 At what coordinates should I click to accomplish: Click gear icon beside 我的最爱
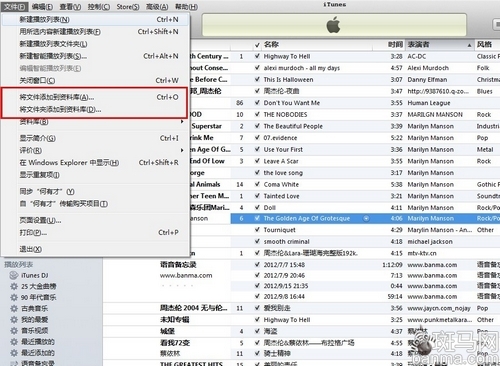(14, 319)
